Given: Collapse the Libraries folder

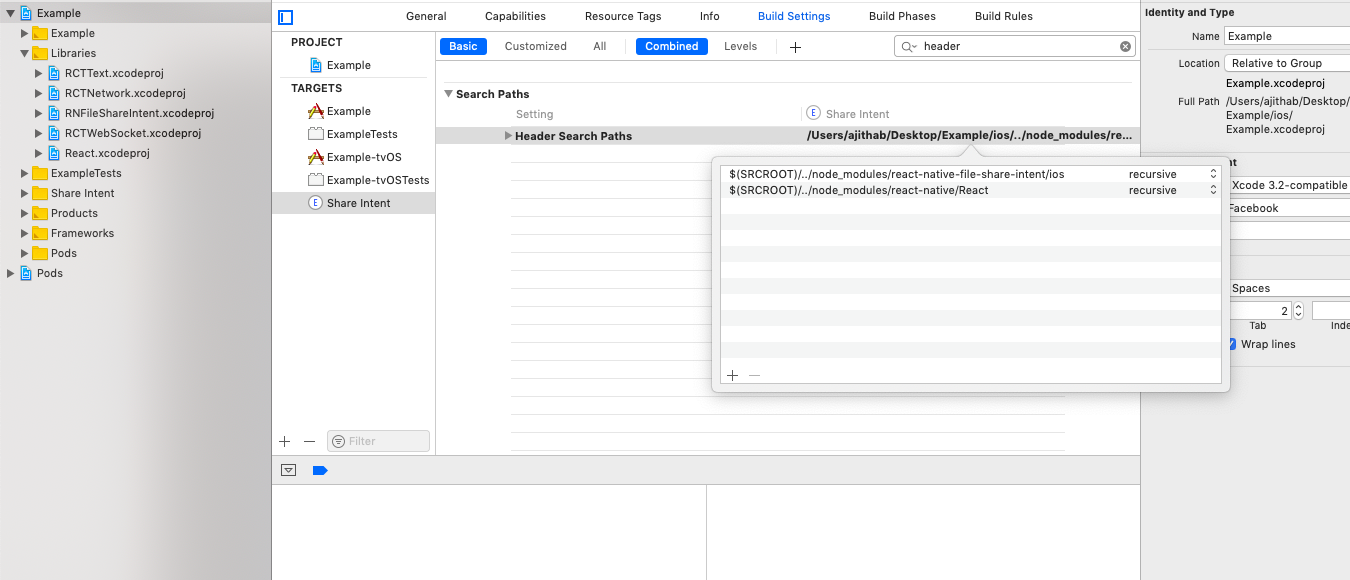Looking at the screenshot, I should pyautogui.click(x=25, y=53).
